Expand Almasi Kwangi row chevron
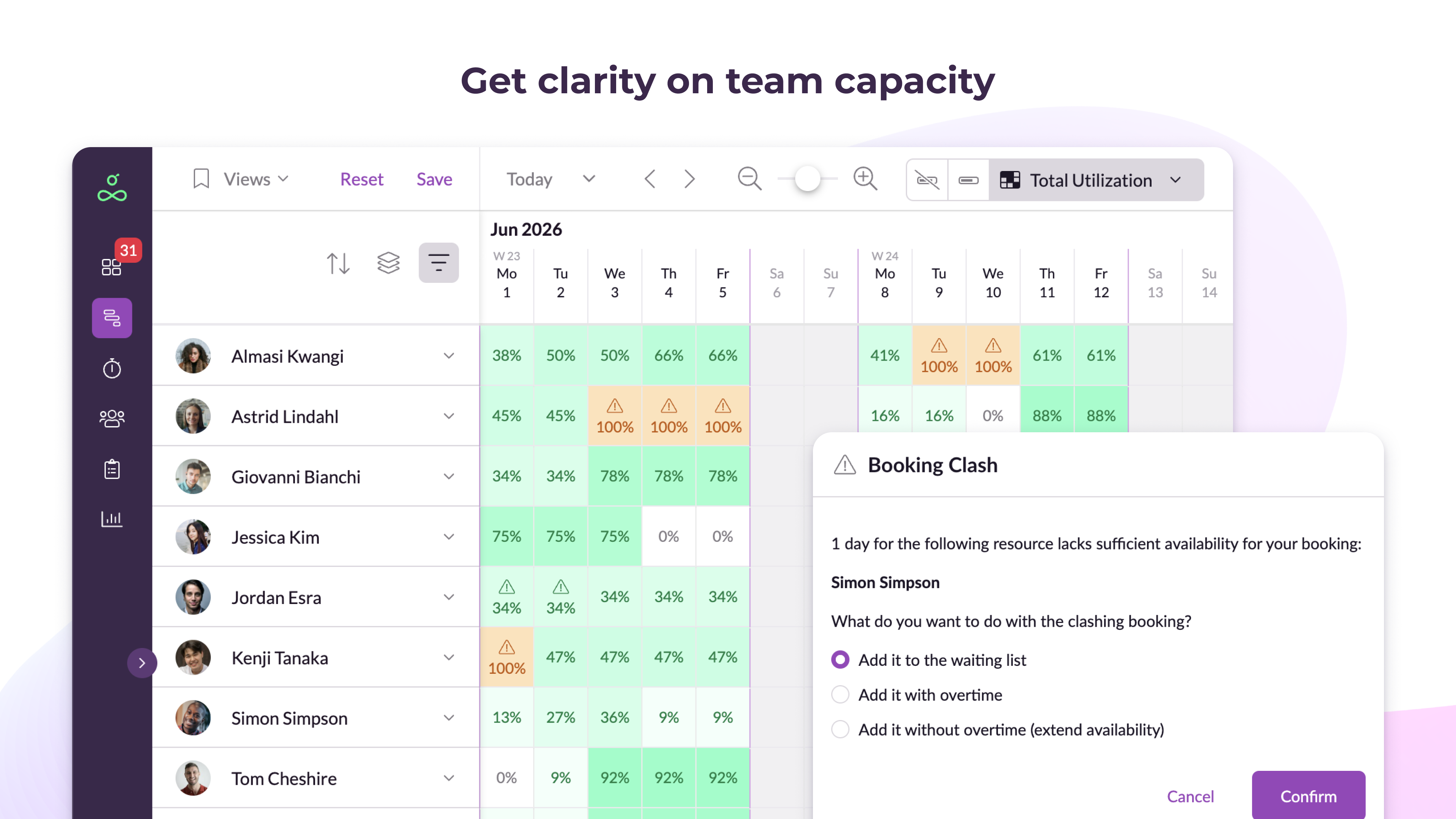The height and width of the screenshot is (819, 1456). (x=449, y=356)
